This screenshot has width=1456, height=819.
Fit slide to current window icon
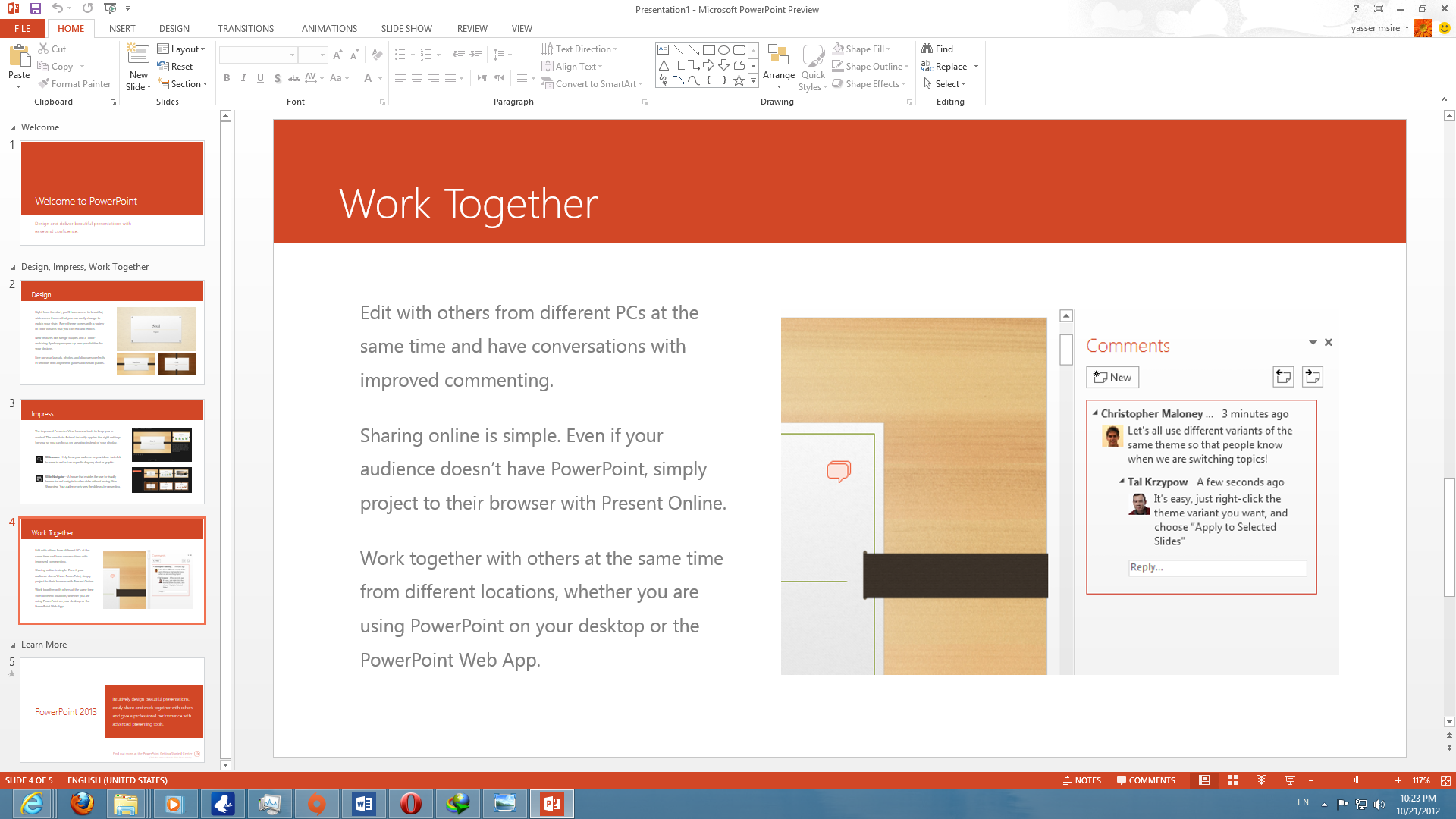tap(1445, 780)
